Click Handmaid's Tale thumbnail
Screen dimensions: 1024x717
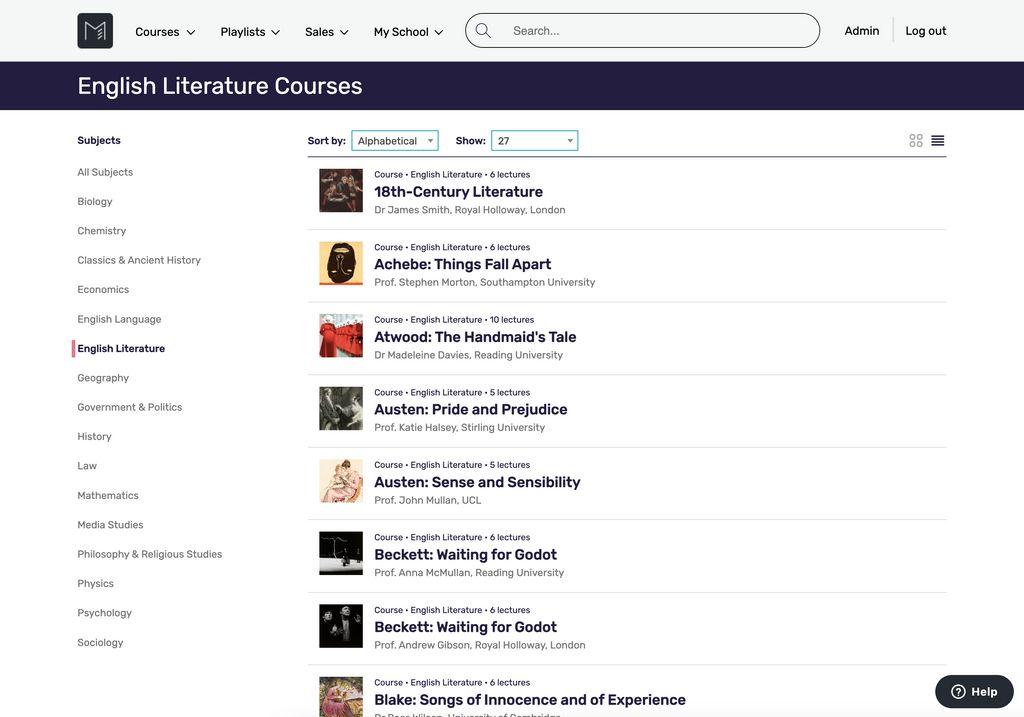[x=341, y=336]
